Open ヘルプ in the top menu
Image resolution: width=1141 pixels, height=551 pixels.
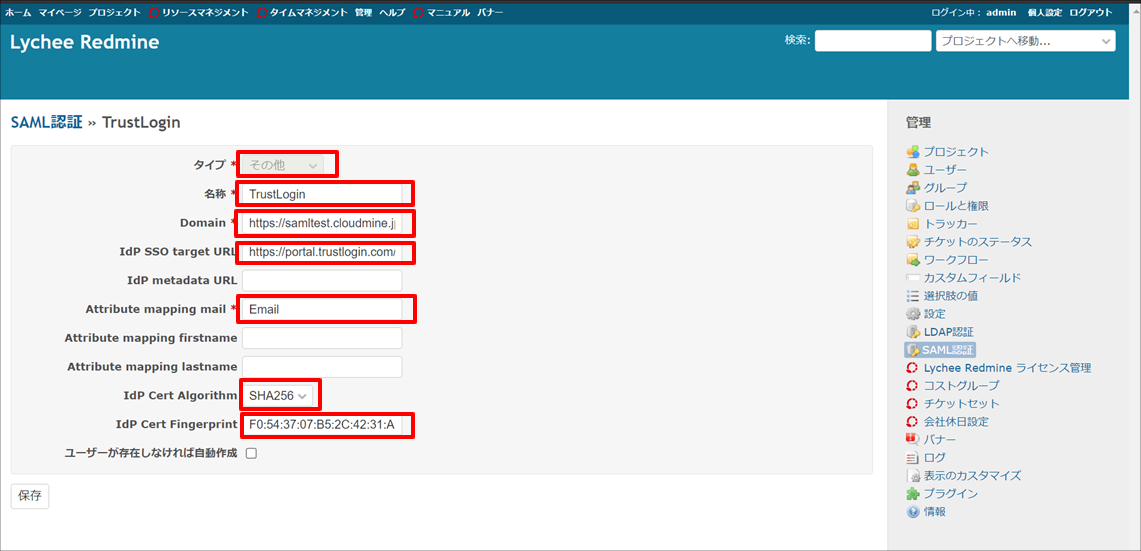[392, 13]
